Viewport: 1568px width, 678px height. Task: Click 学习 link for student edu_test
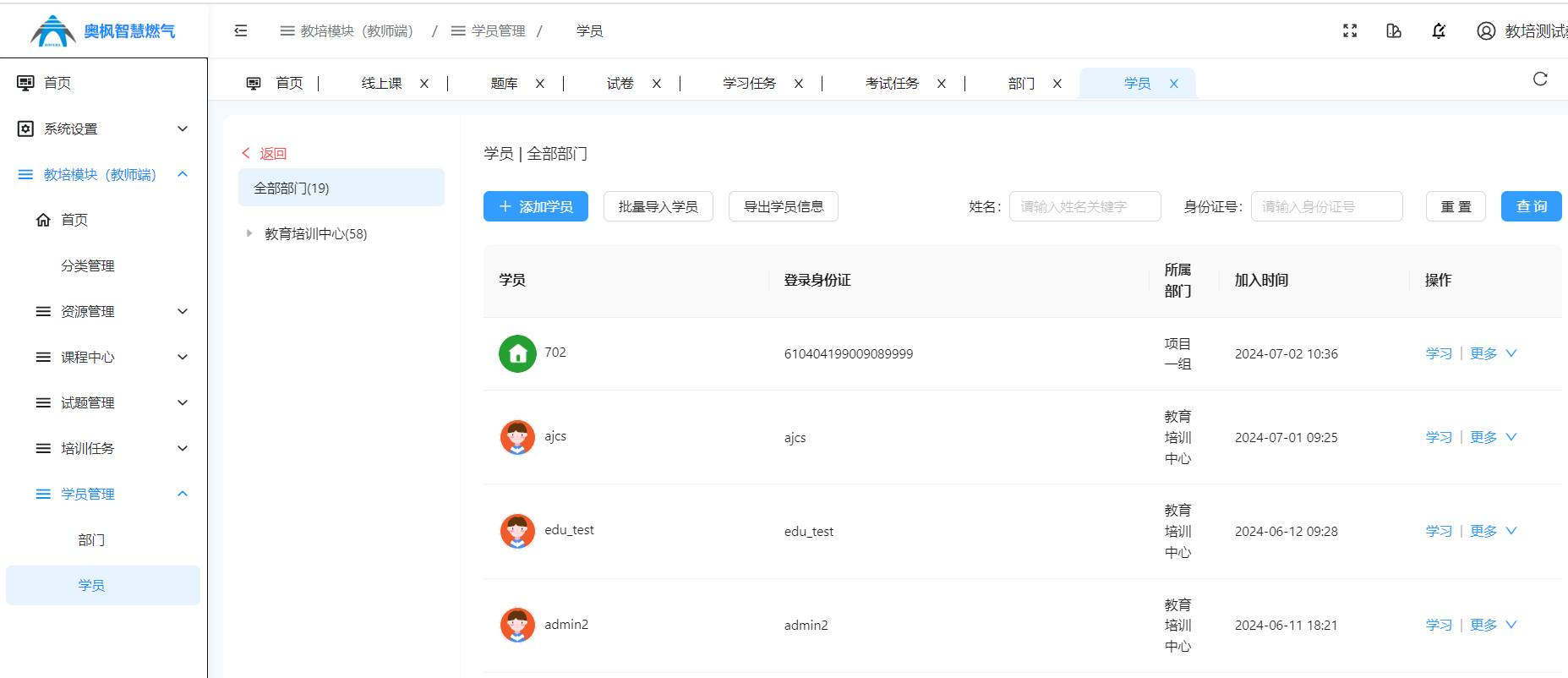click(1439, 531)
